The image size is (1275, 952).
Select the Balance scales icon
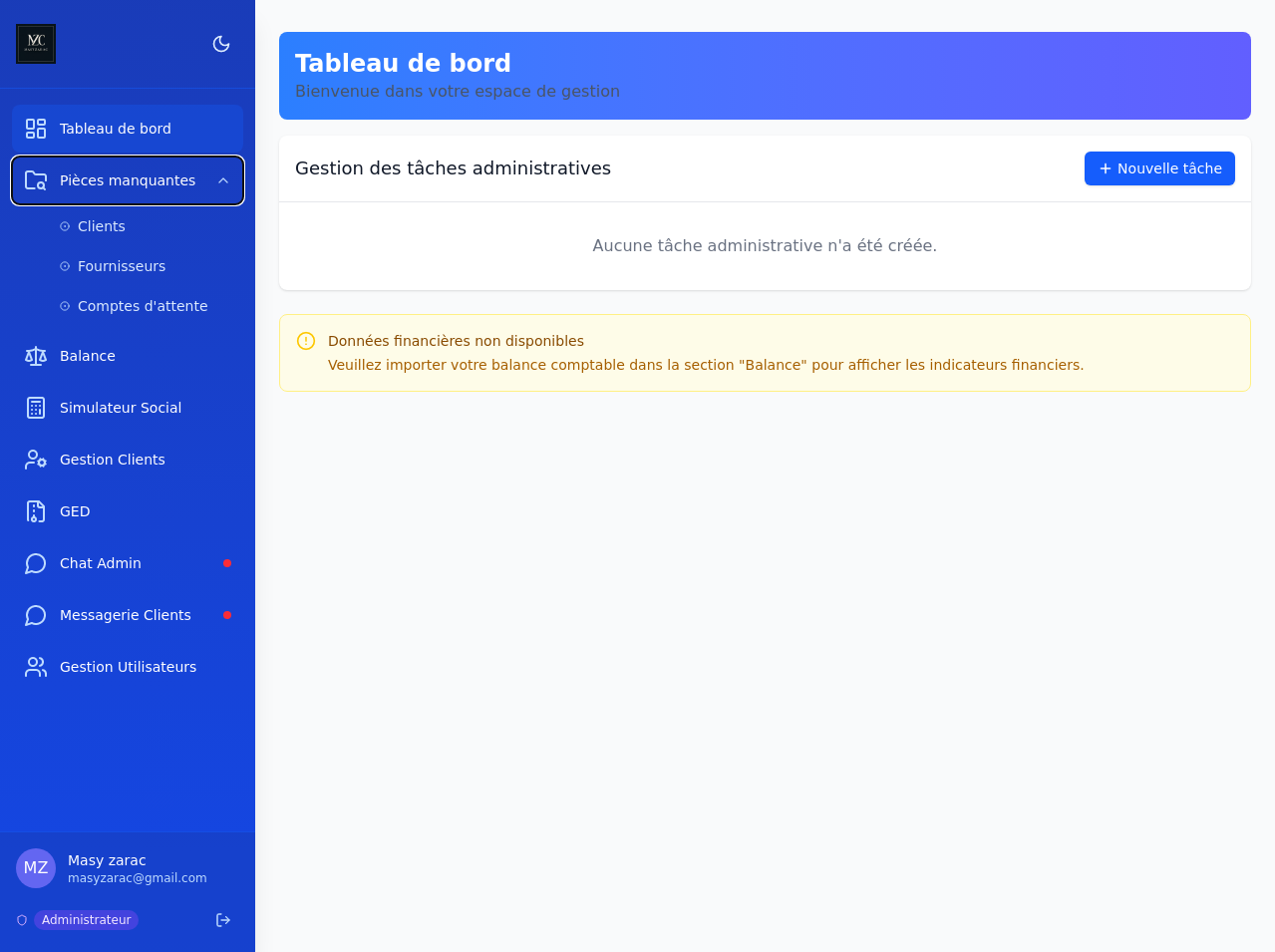coord(35,356)
